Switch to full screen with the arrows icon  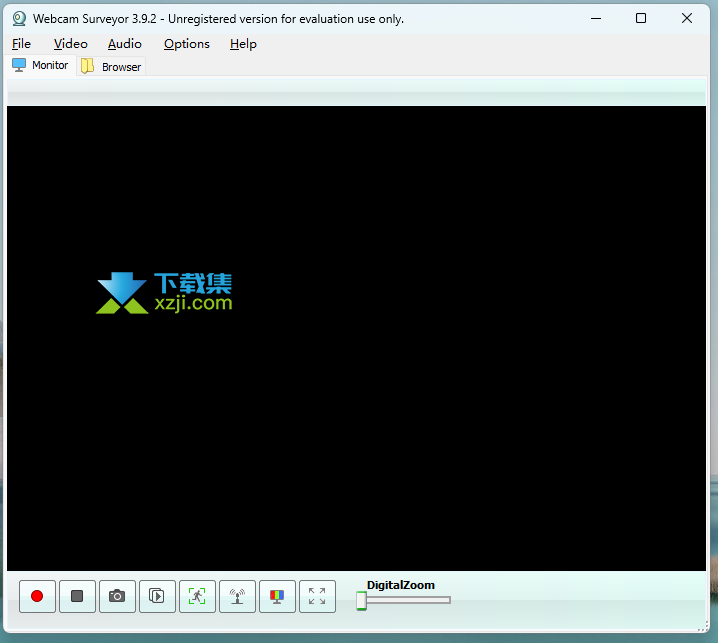pyautogui.click(x=317, y=596)
